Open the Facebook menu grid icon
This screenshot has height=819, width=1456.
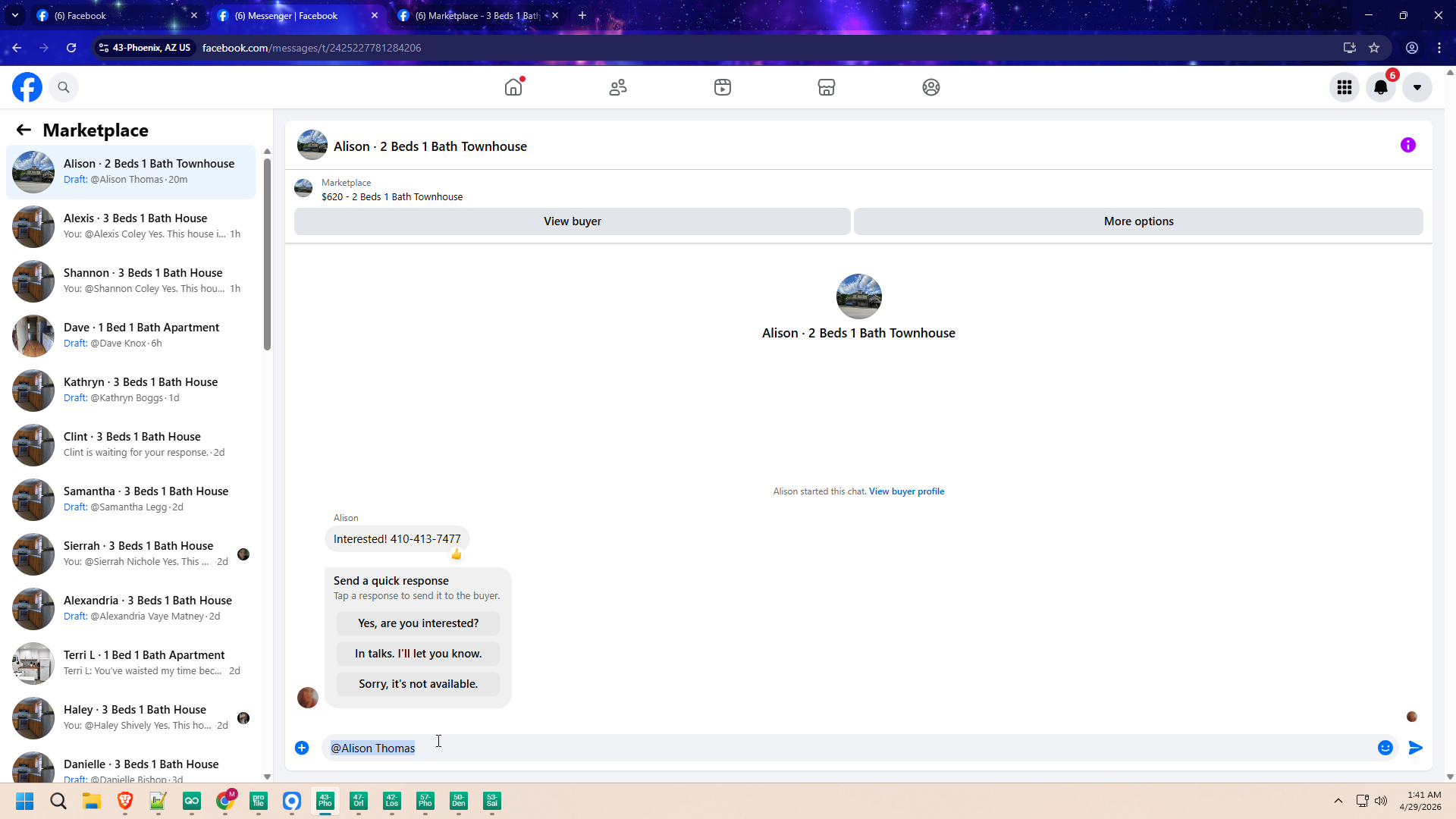pyautogui.click(x=1345, y=87)
